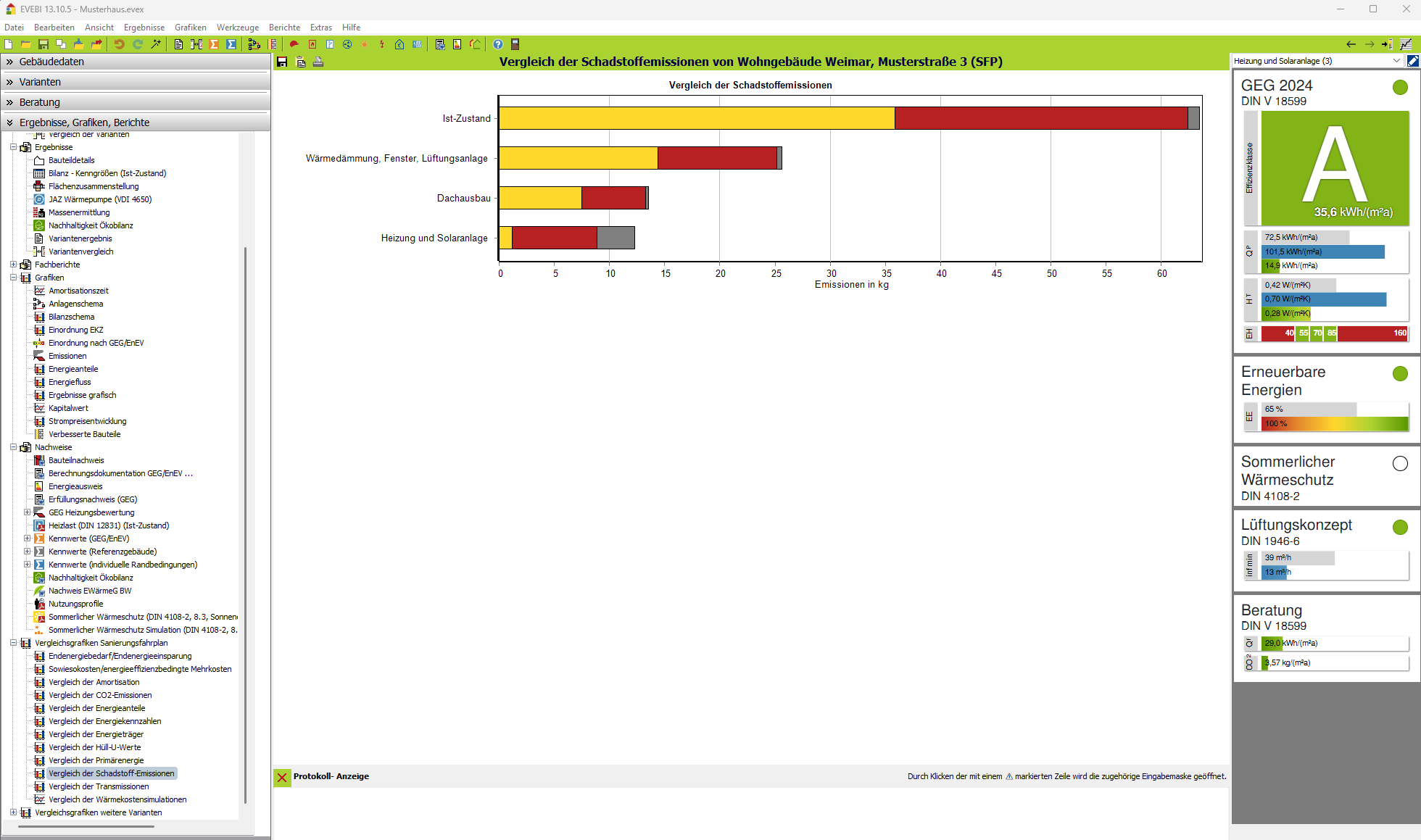The image size is (1421, 840).
Task: Click the exit door icon
Action: [515, 44]
